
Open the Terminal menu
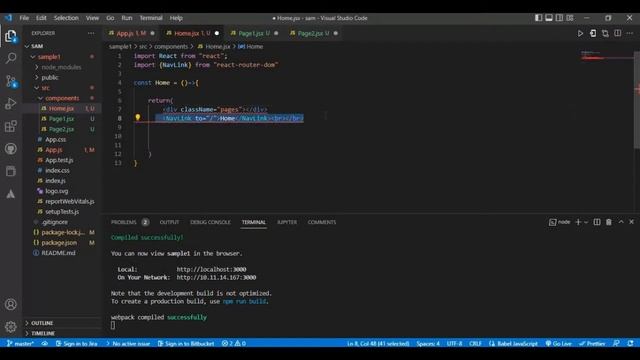coord(151,18)
